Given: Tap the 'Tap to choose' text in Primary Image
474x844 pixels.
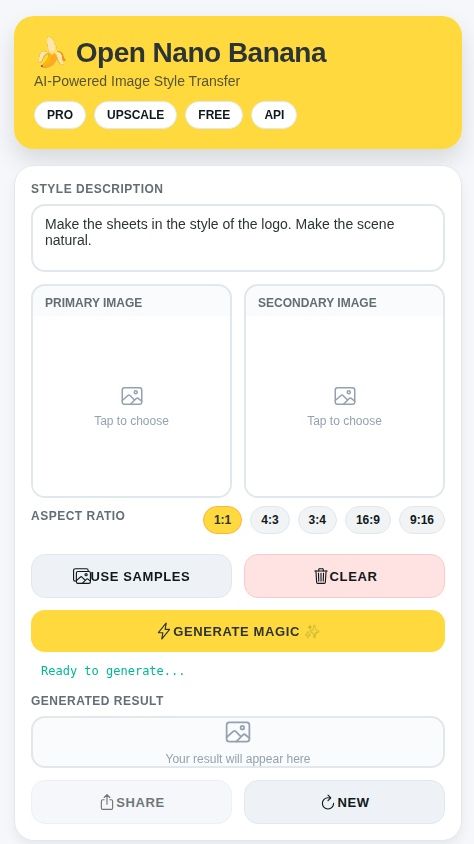Looking at the screenshot, I should tap(131, 421).
